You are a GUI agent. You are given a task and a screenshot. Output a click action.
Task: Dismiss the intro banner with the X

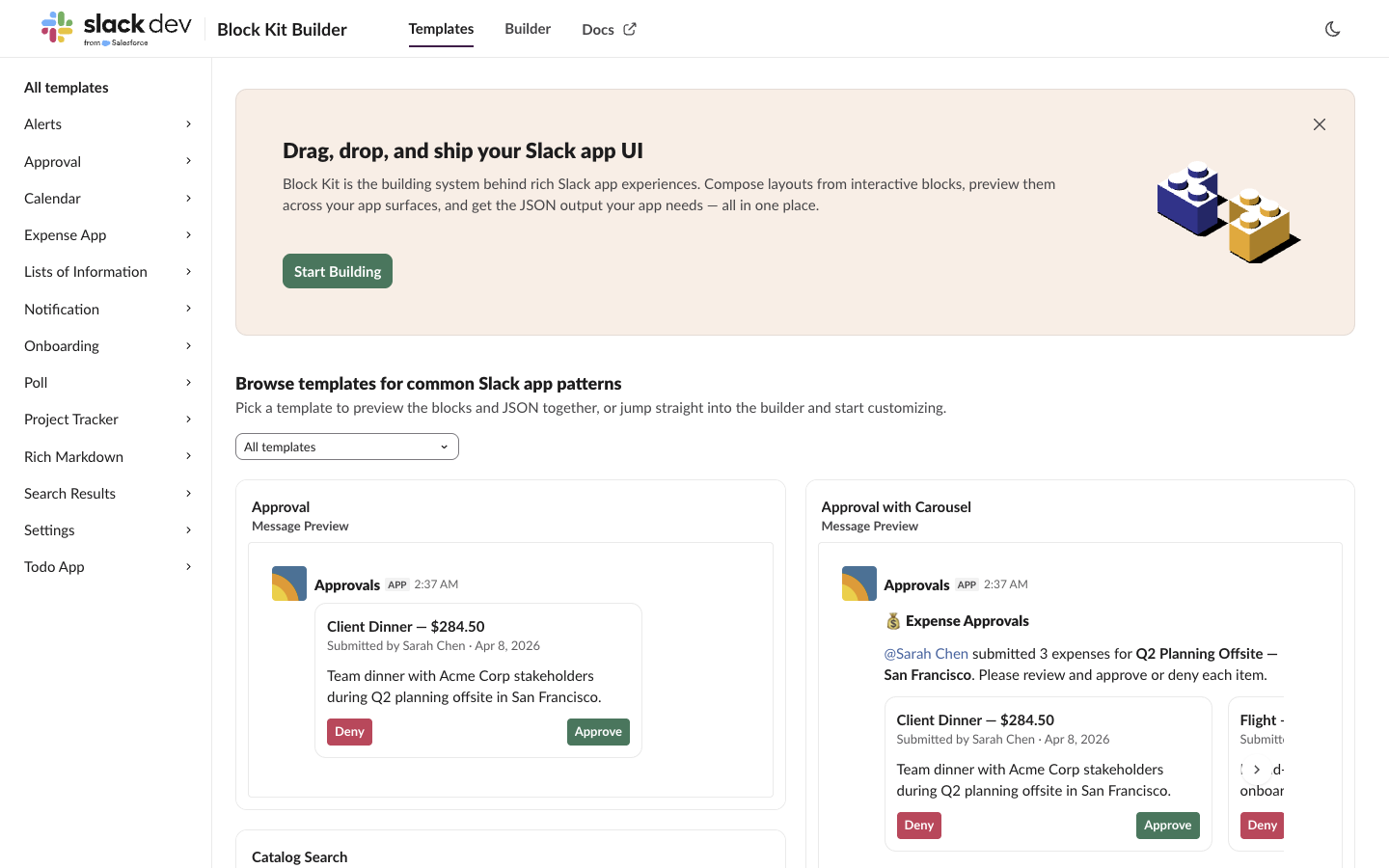coord(1320,124)
